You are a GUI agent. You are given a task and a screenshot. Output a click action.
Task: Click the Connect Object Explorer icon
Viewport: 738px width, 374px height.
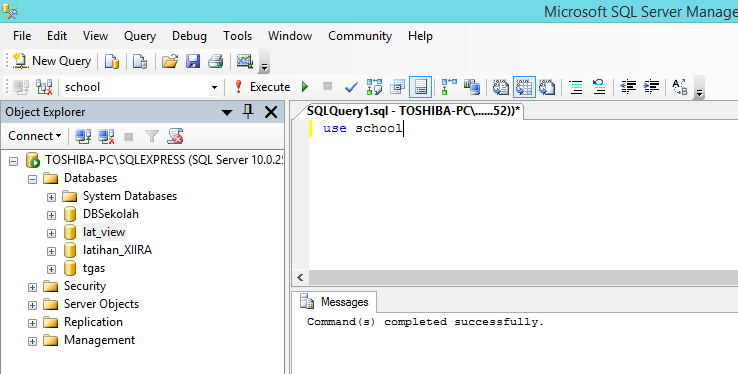click(83, 136)
